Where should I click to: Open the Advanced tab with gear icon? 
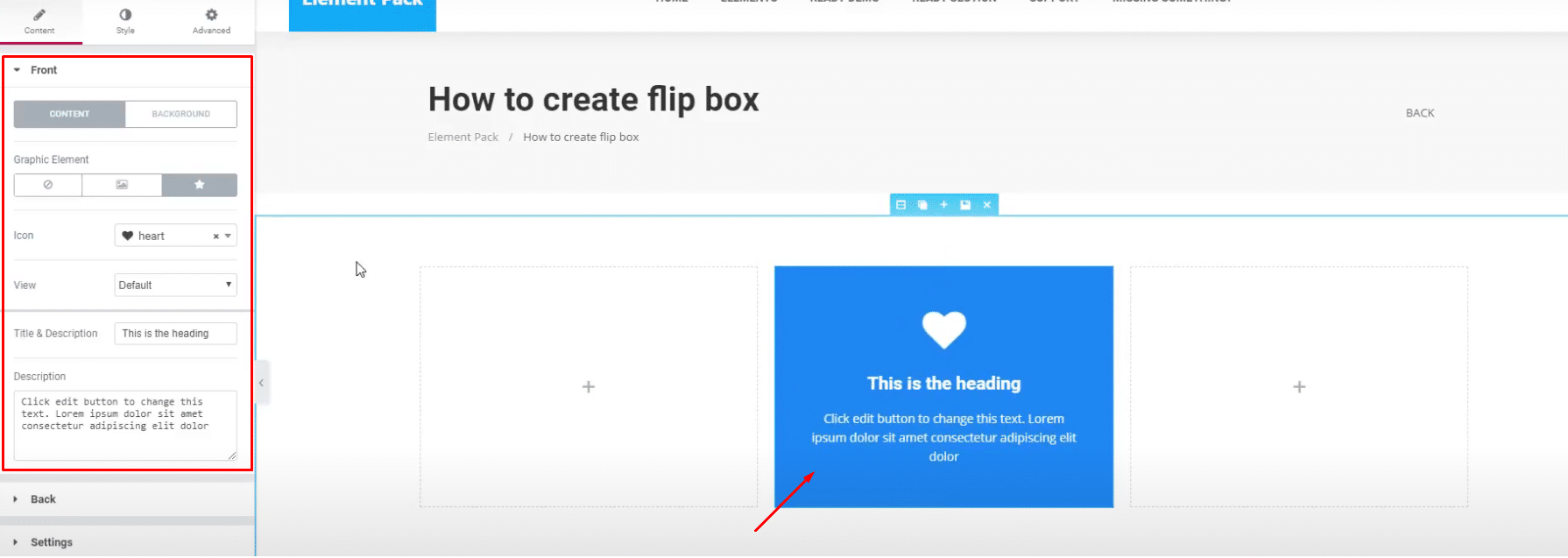tap(211, 22)
